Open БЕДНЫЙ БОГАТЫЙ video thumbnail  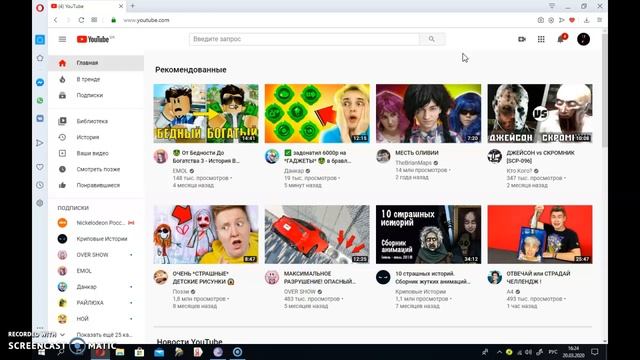tap(206, 113)
